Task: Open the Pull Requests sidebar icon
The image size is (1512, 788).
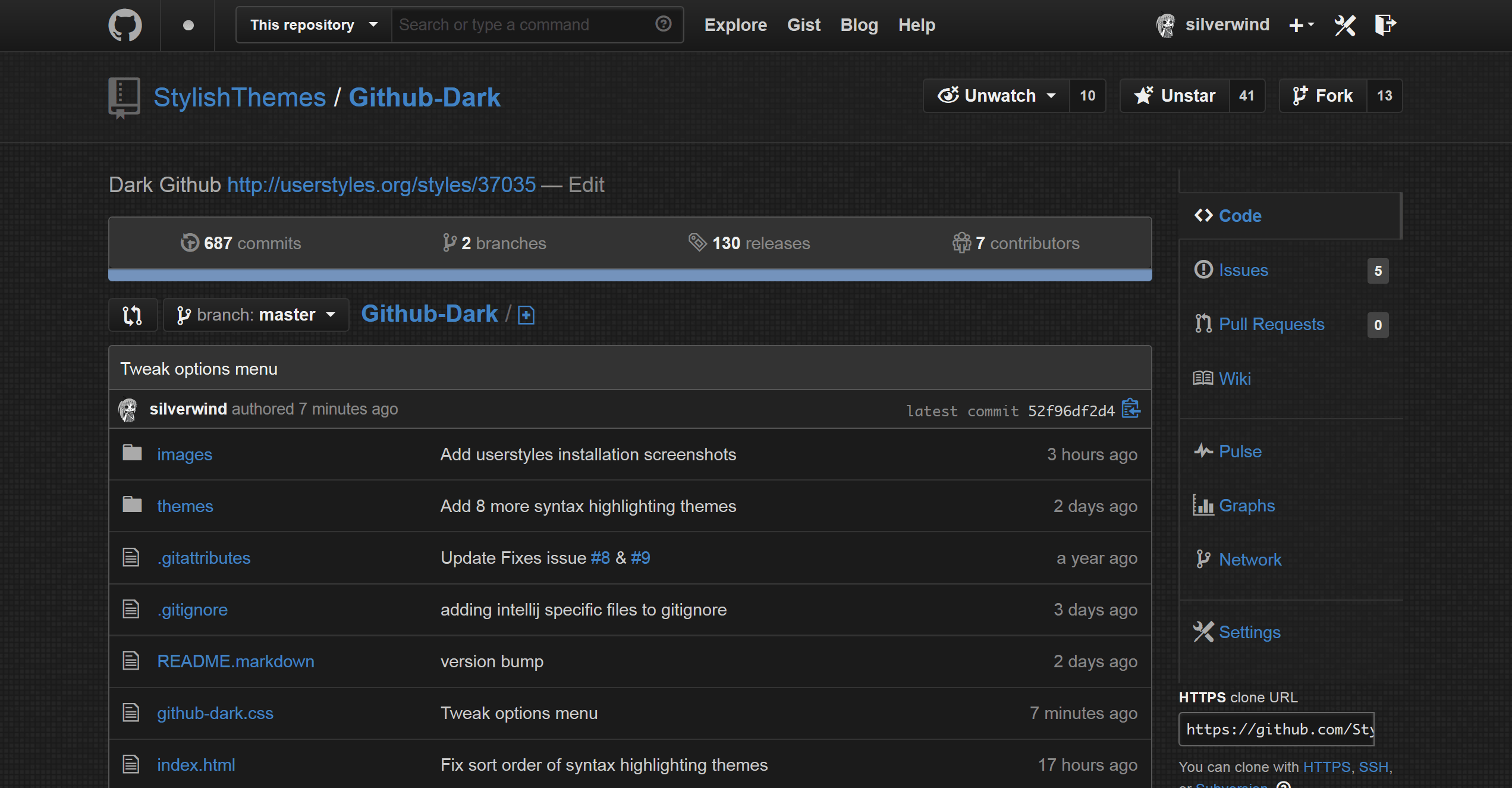Action: [x=1203, y=324]
